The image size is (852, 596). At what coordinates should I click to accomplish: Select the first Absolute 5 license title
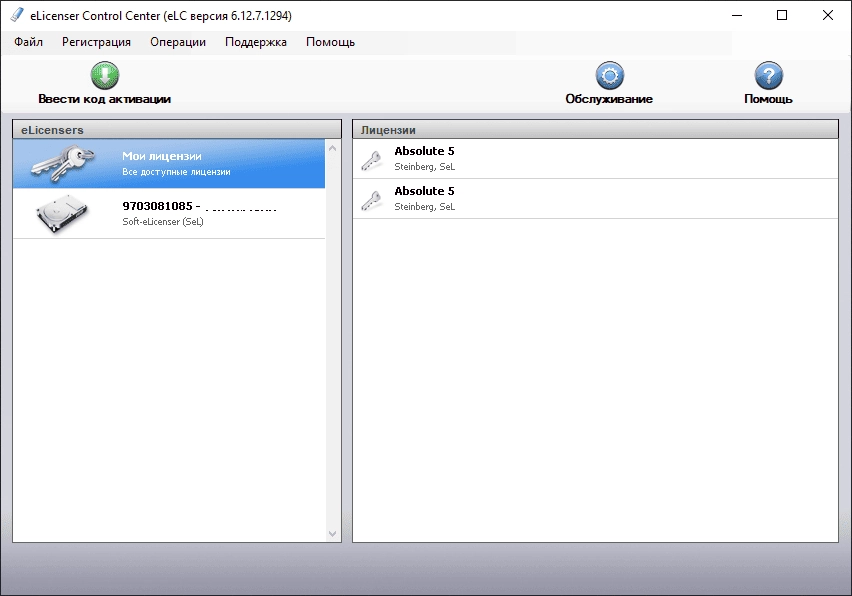[424, 151]
